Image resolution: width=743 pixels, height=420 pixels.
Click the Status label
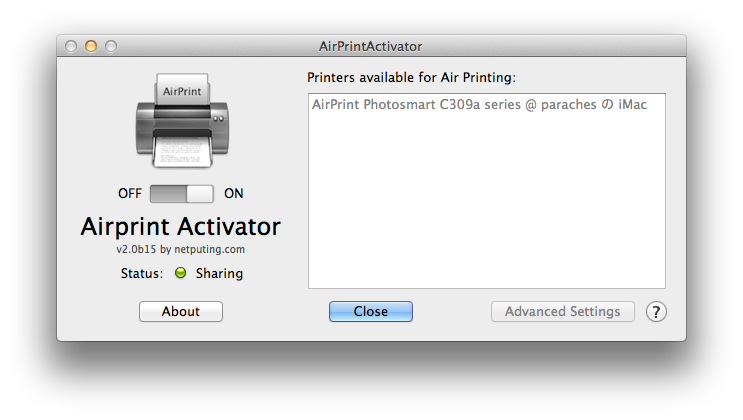coord(142,274)
